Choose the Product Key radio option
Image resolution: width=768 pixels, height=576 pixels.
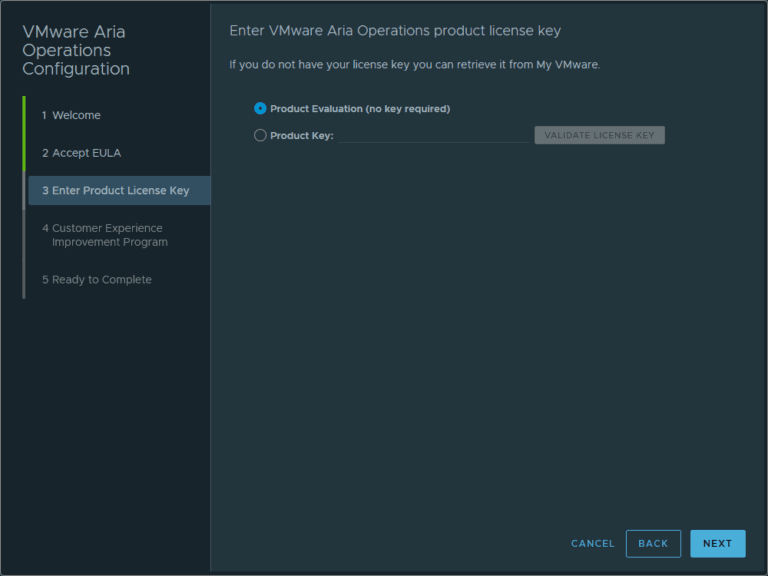click(x=260, y=135)
